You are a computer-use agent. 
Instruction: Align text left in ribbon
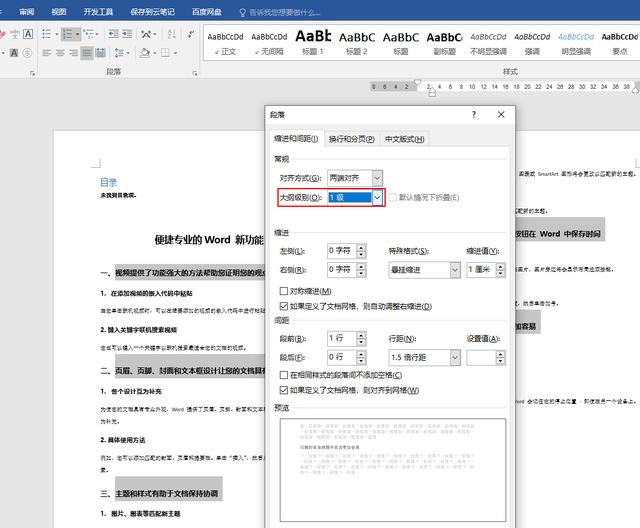click(x=47, y=53)
